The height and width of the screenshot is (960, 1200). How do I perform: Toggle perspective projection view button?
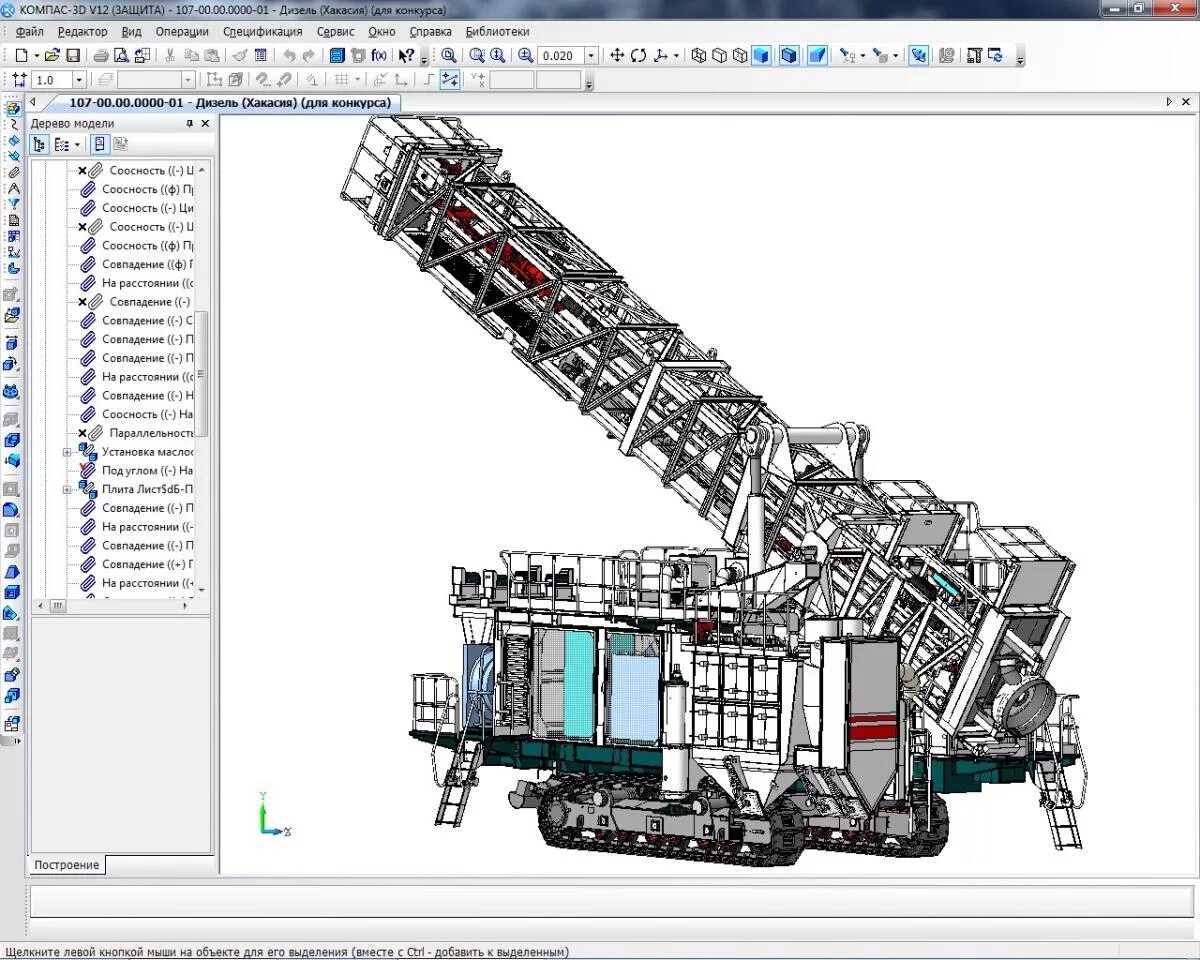click(817, 56)
